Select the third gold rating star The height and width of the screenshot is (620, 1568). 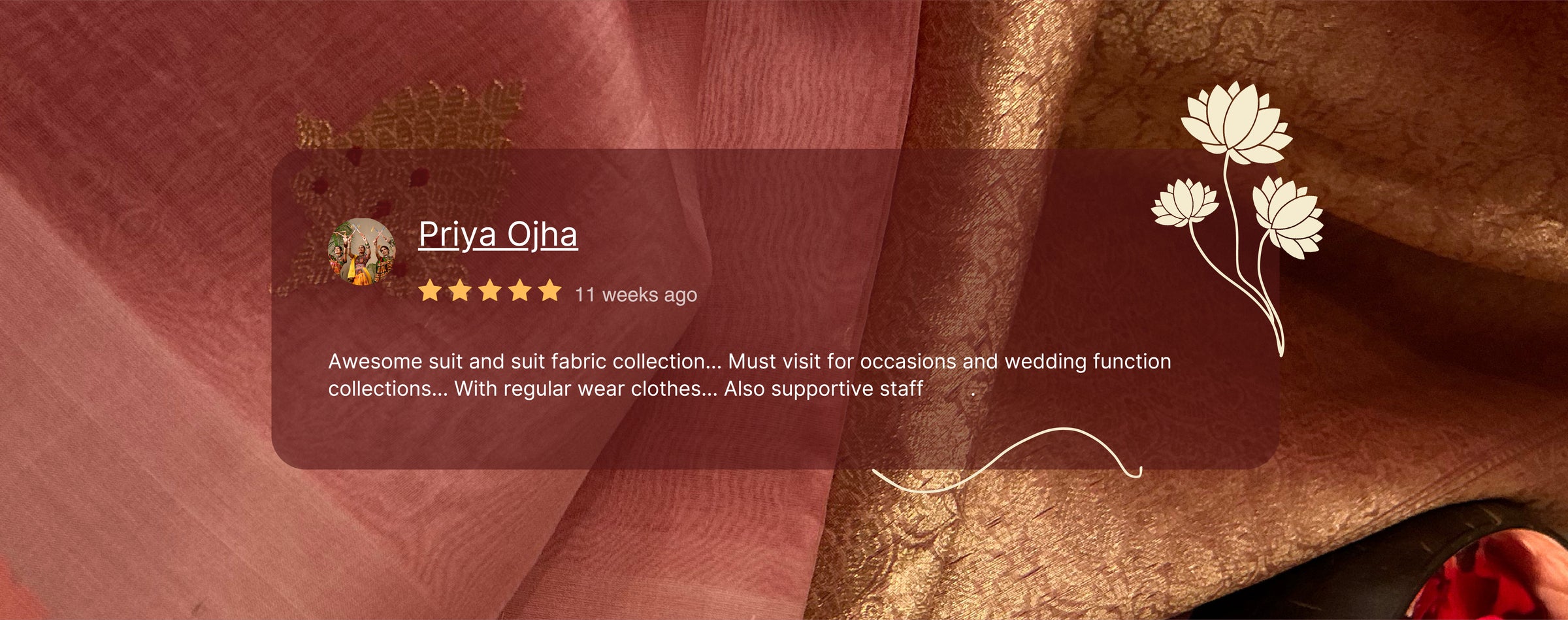click(x=490, y=290)
